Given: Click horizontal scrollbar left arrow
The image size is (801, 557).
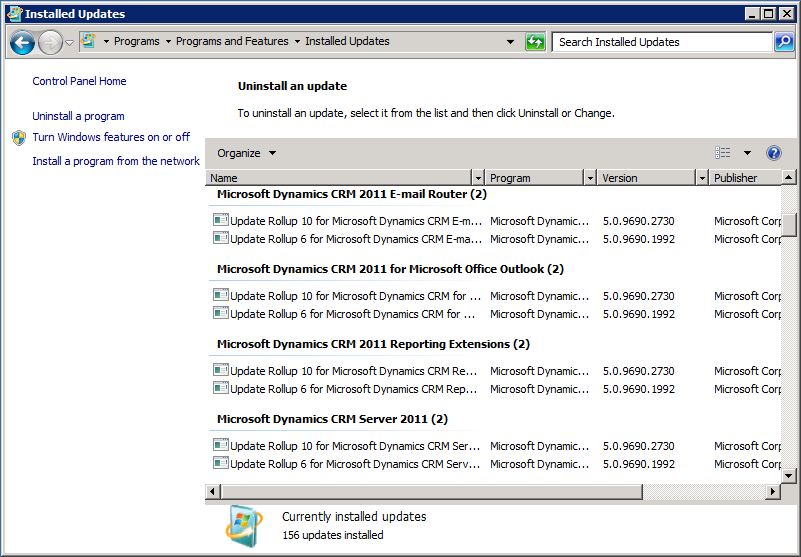Looking at the screenshot, I should [212, 492].
